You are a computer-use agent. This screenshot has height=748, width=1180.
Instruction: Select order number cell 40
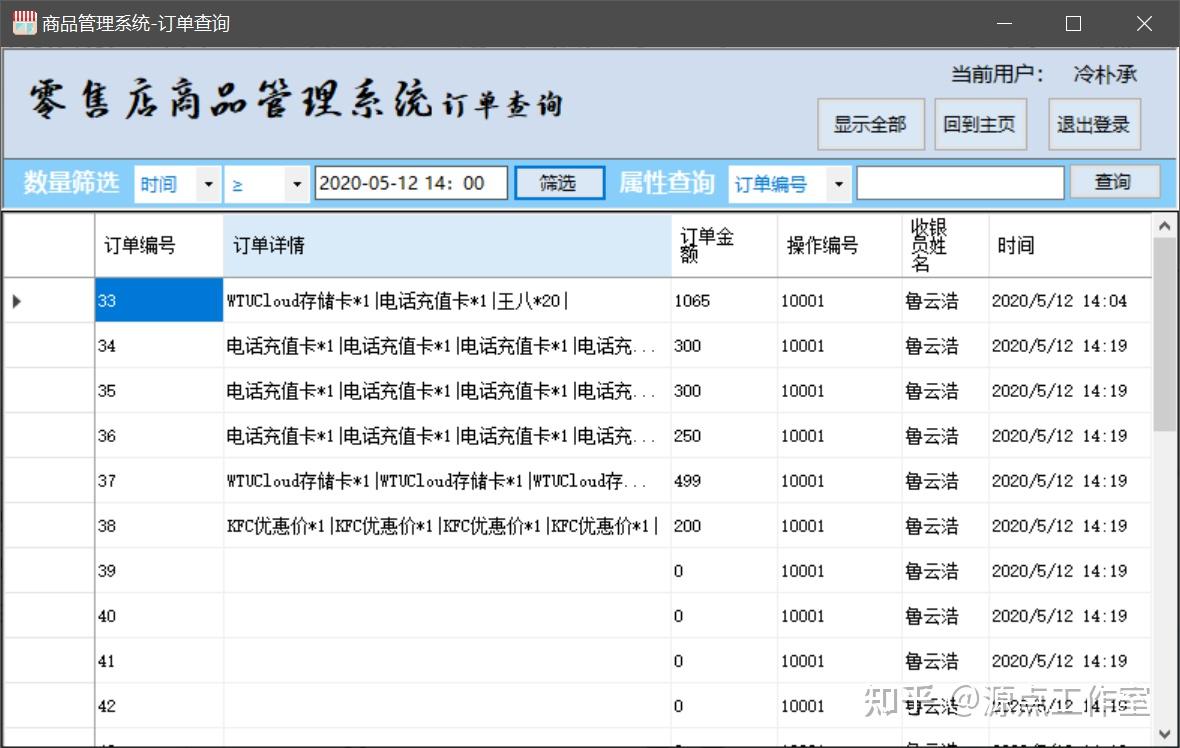click(159, 616)
